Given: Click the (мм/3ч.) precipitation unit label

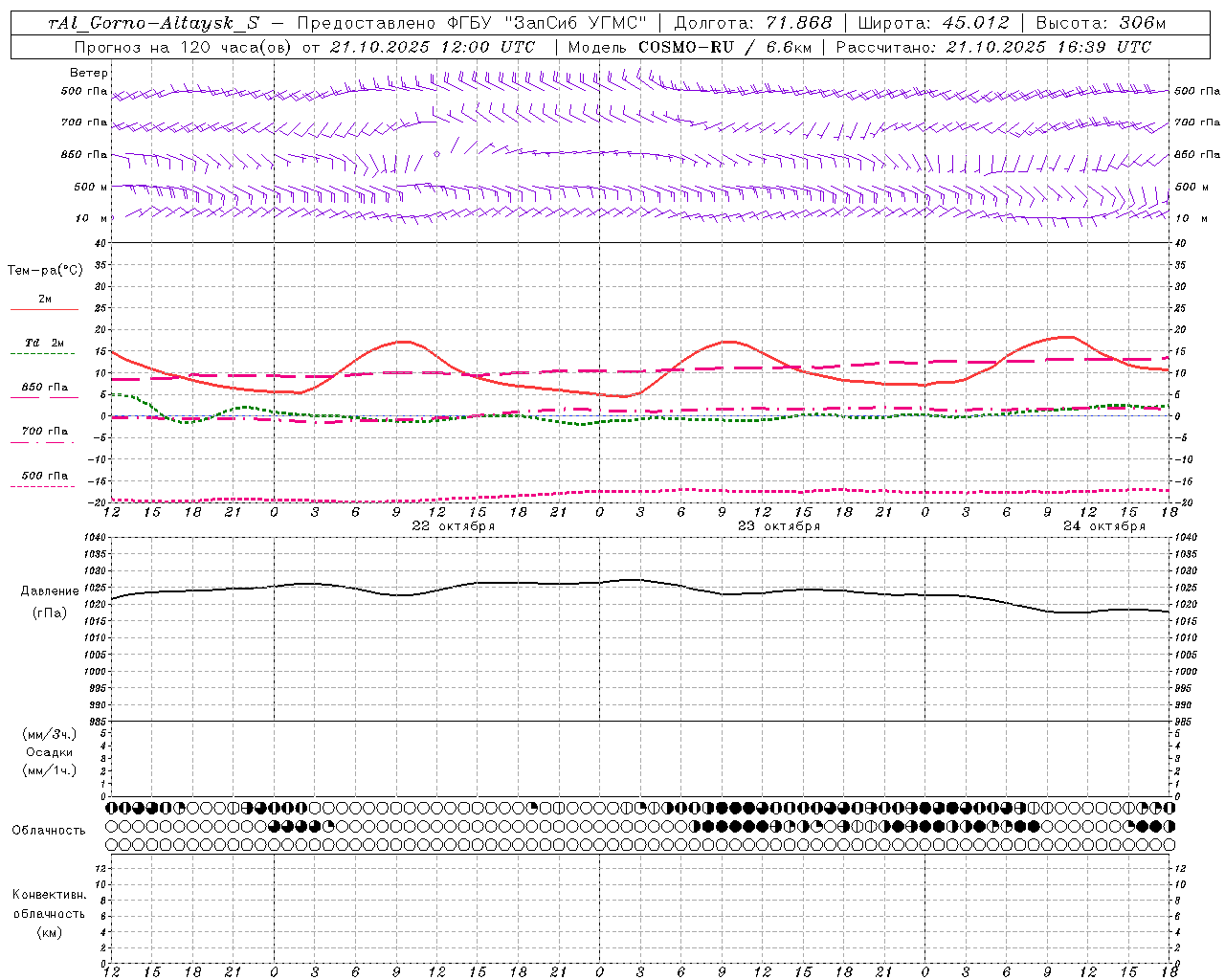Looking at the screenshot, I should 50,735.
